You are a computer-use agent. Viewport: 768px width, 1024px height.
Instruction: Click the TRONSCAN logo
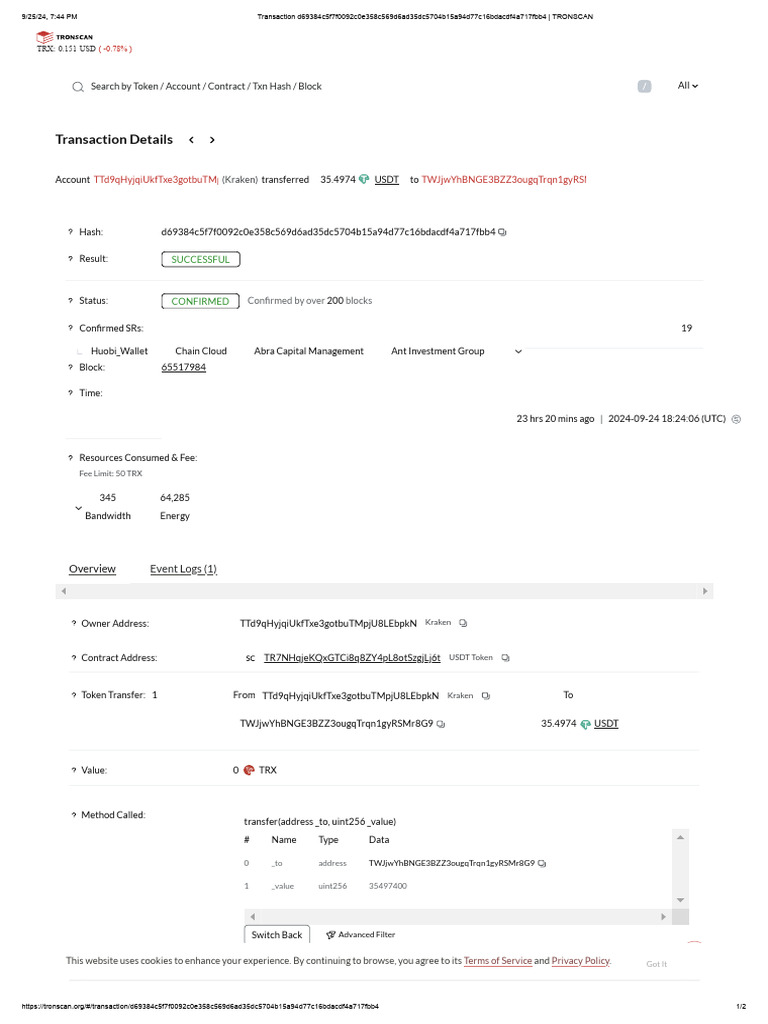click(65, 37)
